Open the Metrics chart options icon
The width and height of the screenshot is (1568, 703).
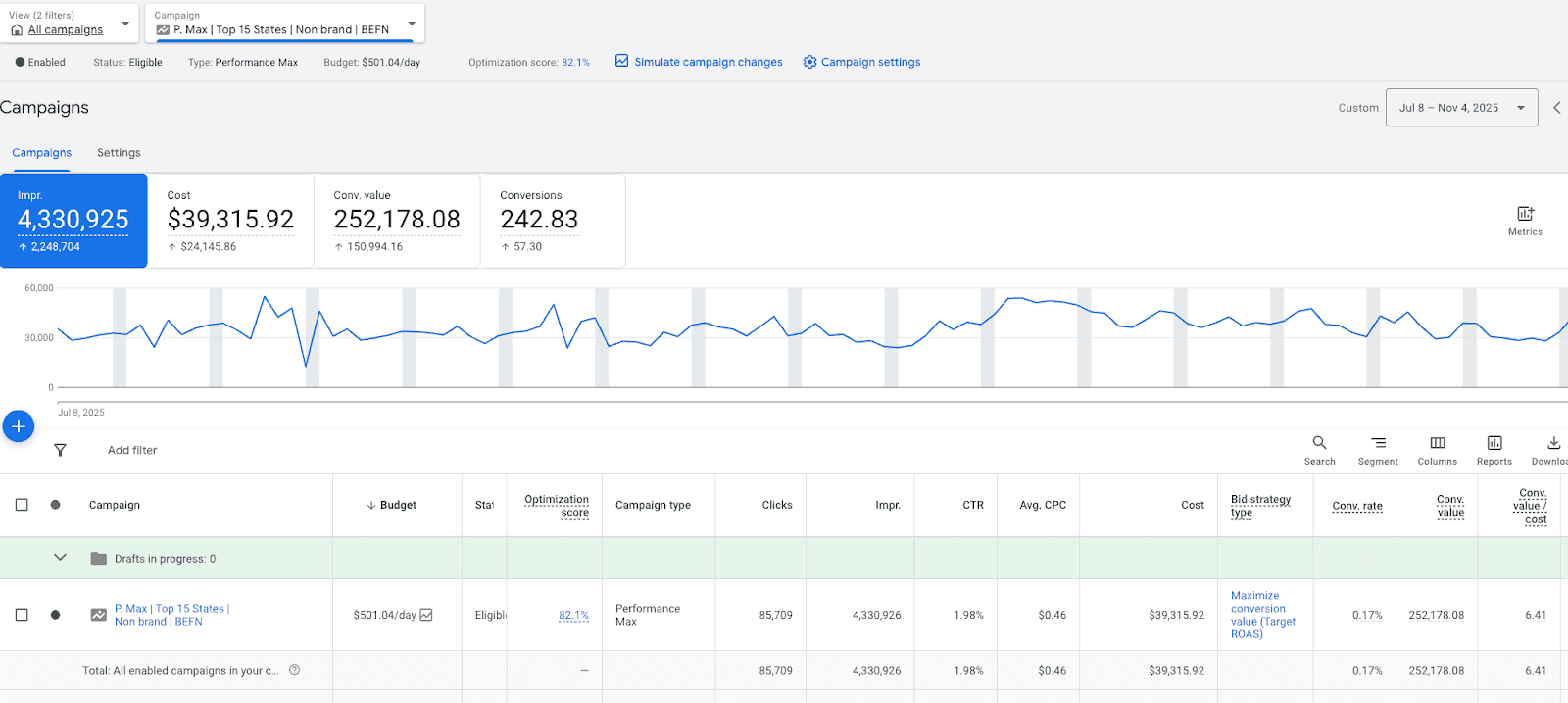(1525, 214)
